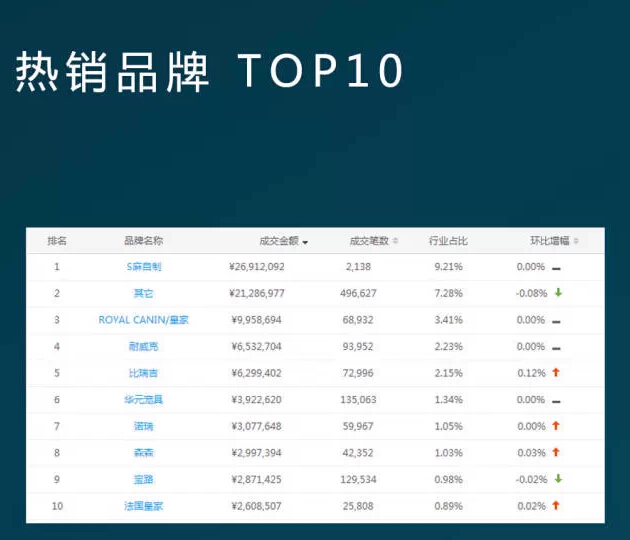Click the transaction count 2,138
Screen dimensions: 630x540
[x=358, y=267]
